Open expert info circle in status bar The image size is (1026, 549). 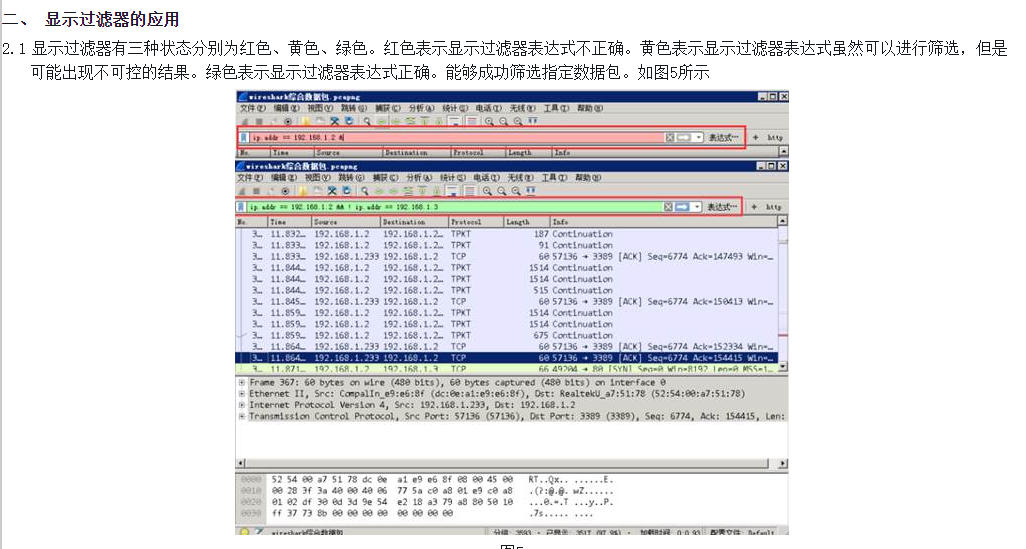(x=245, y=532)
